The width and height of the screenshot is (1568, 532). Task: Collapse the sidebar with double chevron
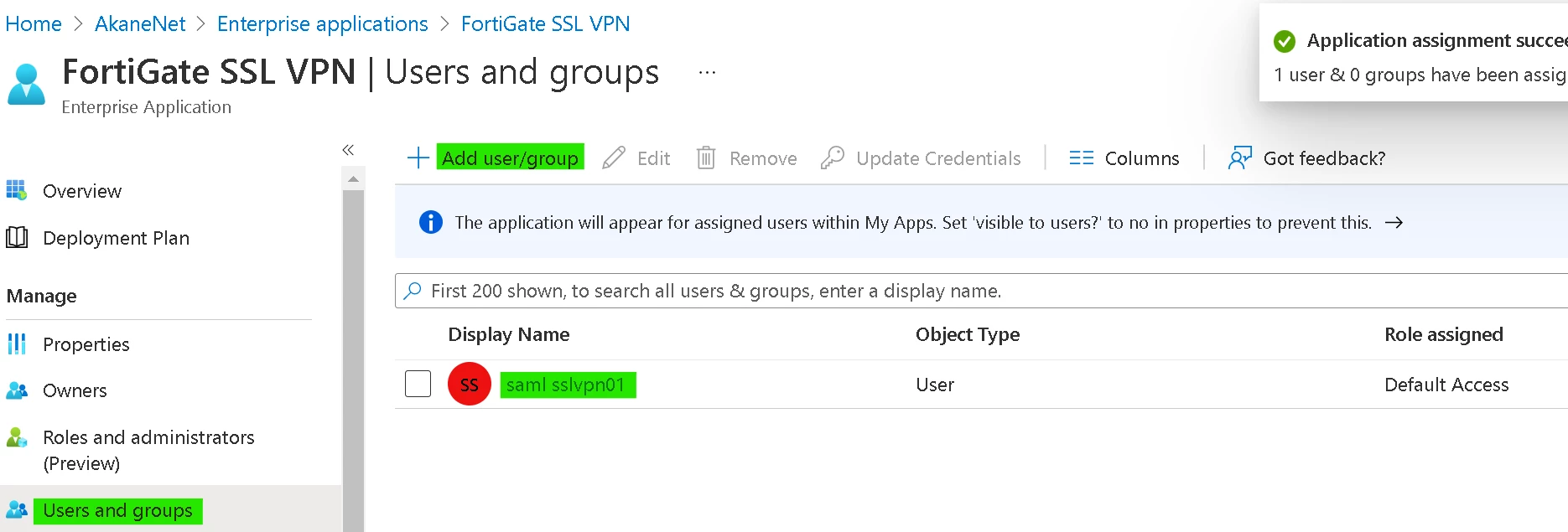click(x=348, y=150)
